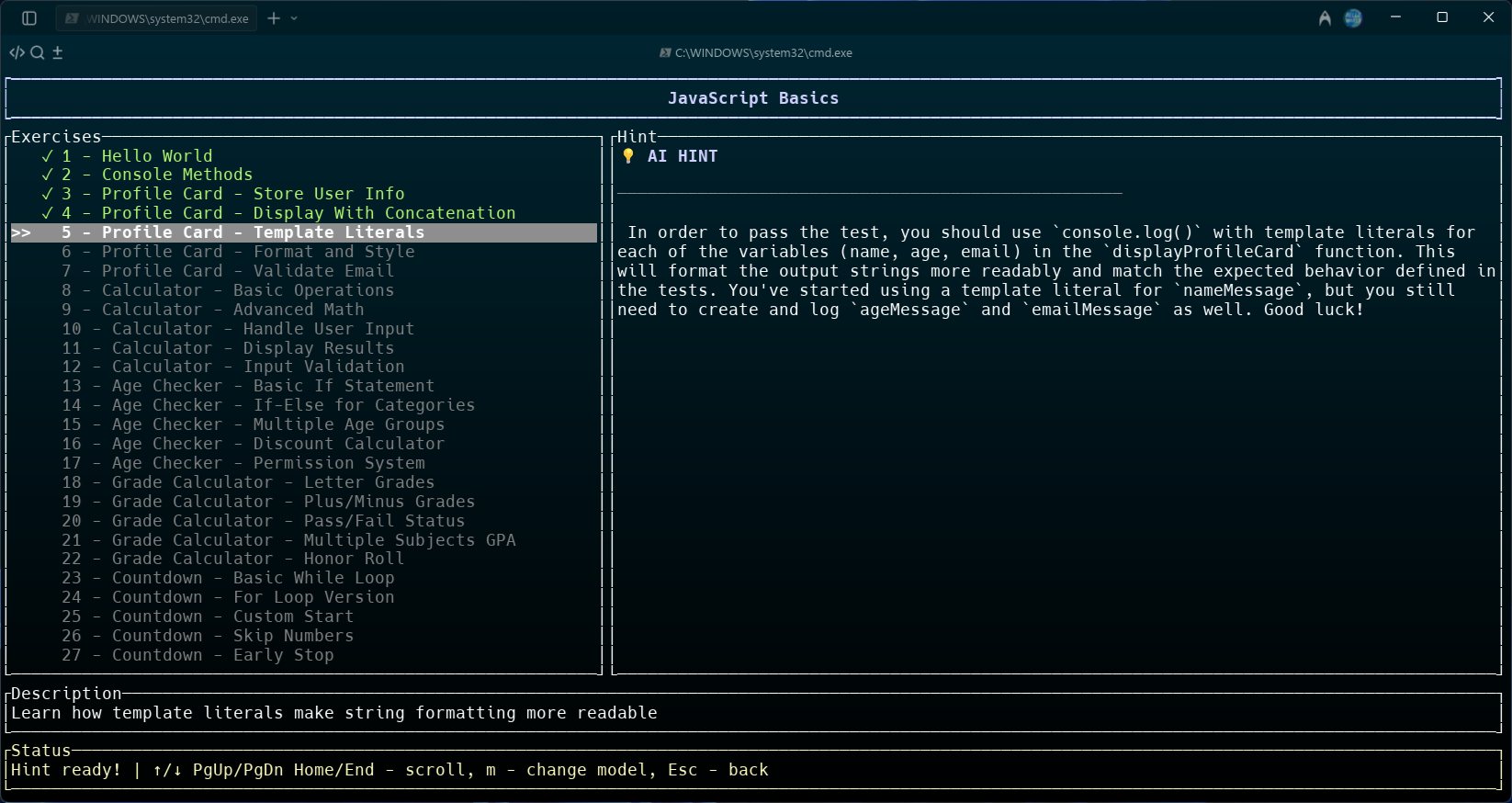Select exercise 24 - For Loop Version

coord(304,597)
